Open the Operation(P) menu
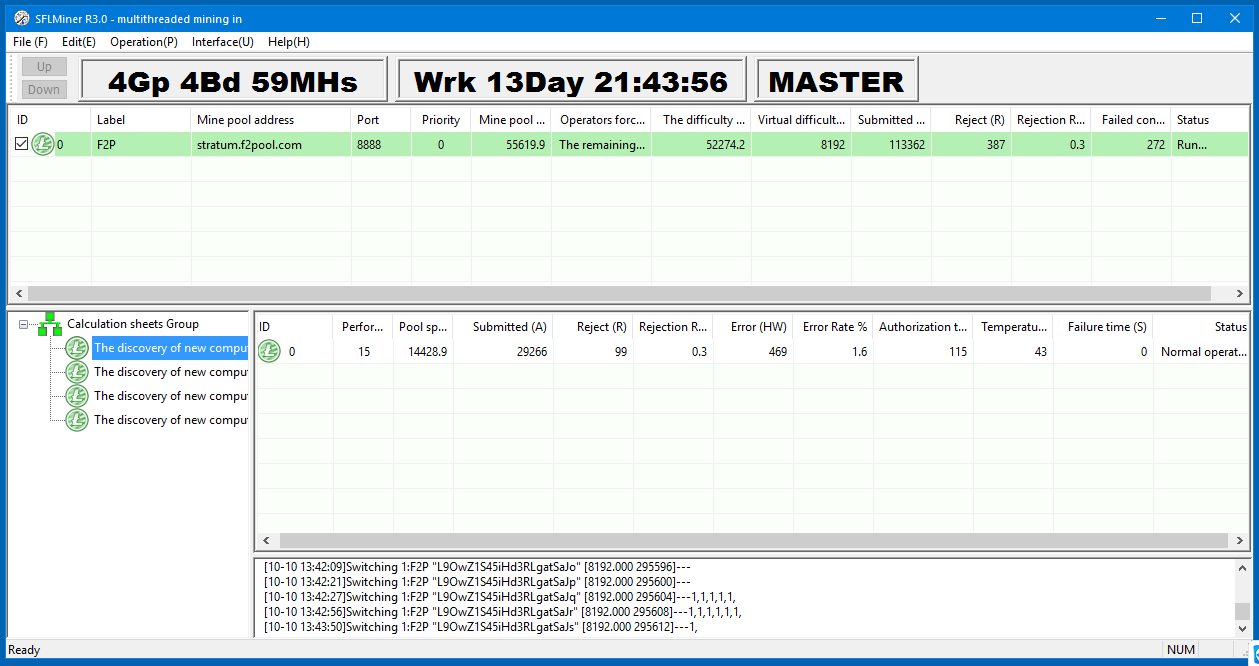The height and width of the screenshot is (666, 1259). coord(143,42)
